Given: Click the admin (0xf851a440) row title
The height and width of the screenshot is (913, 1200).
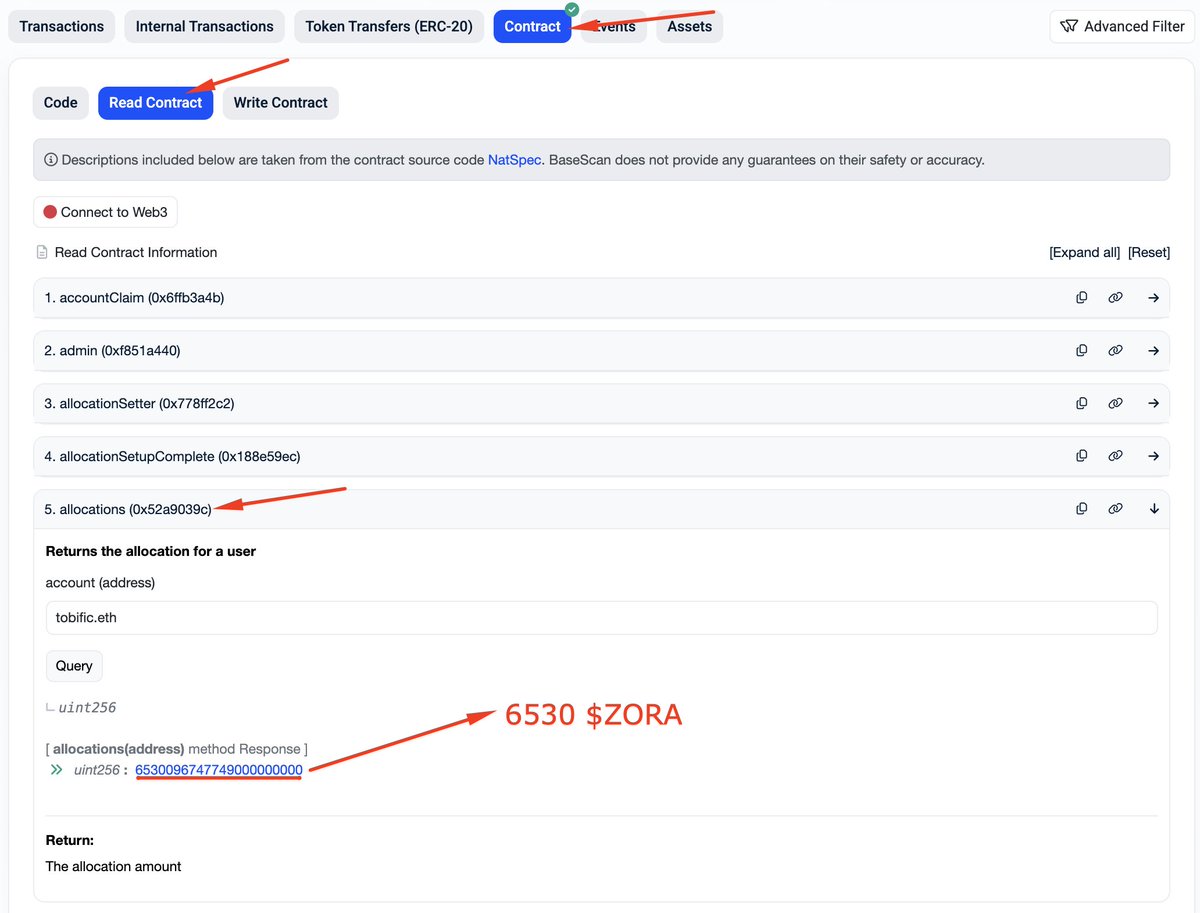Looking at the screenshot, I should click(112, 351).
